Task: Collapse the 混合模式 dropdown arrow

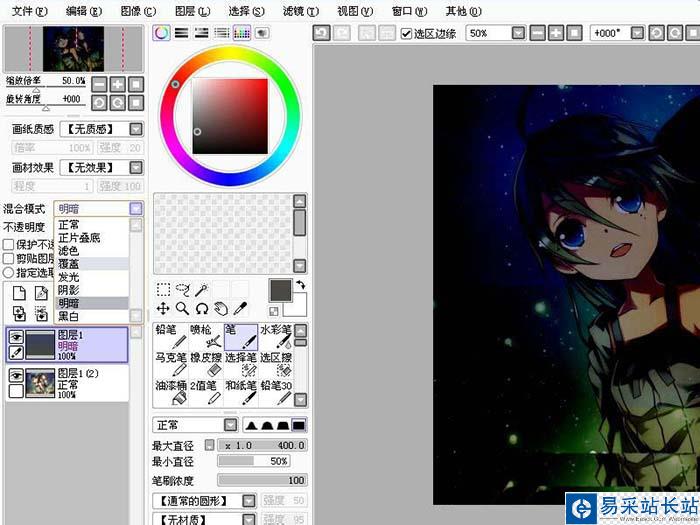Action: click(136, 208)
